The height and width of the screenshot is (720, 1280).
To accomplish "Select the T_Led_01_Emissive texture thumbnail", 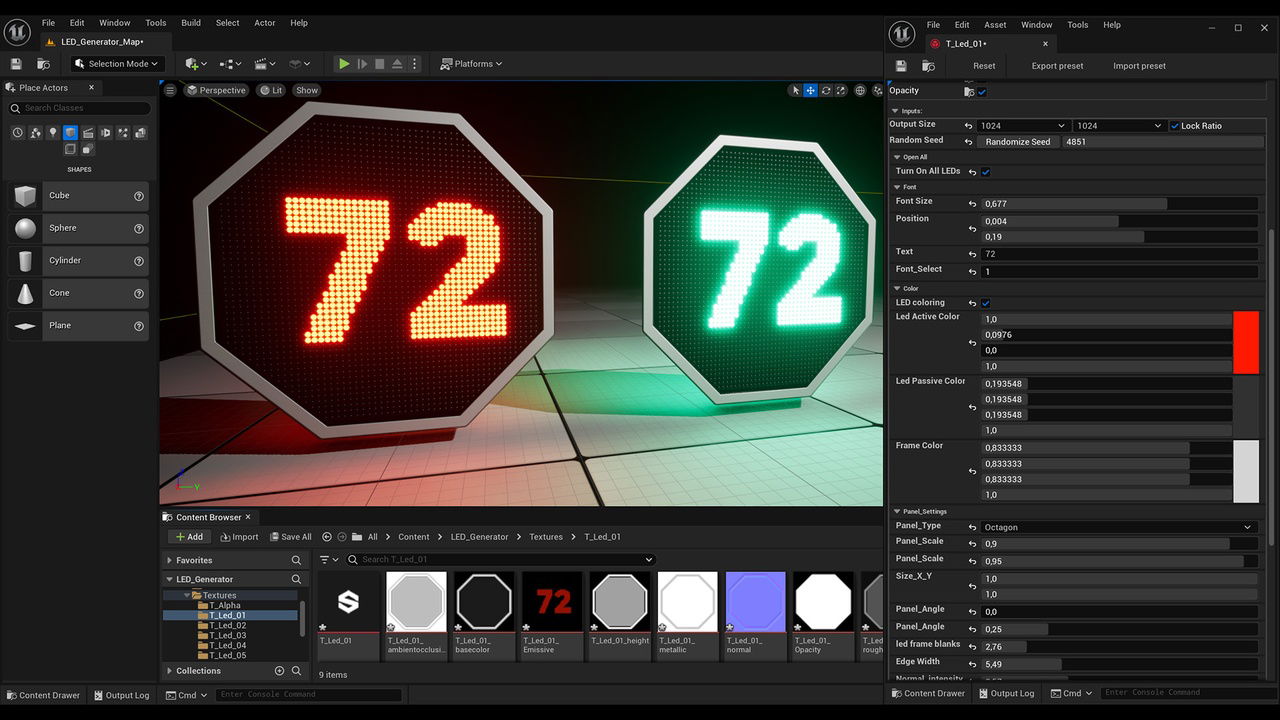I will point(552,602).
